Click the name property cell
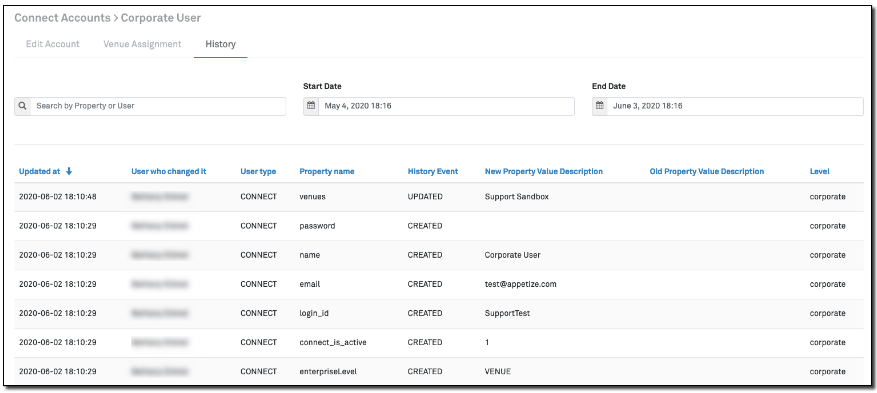 [310, 255]
